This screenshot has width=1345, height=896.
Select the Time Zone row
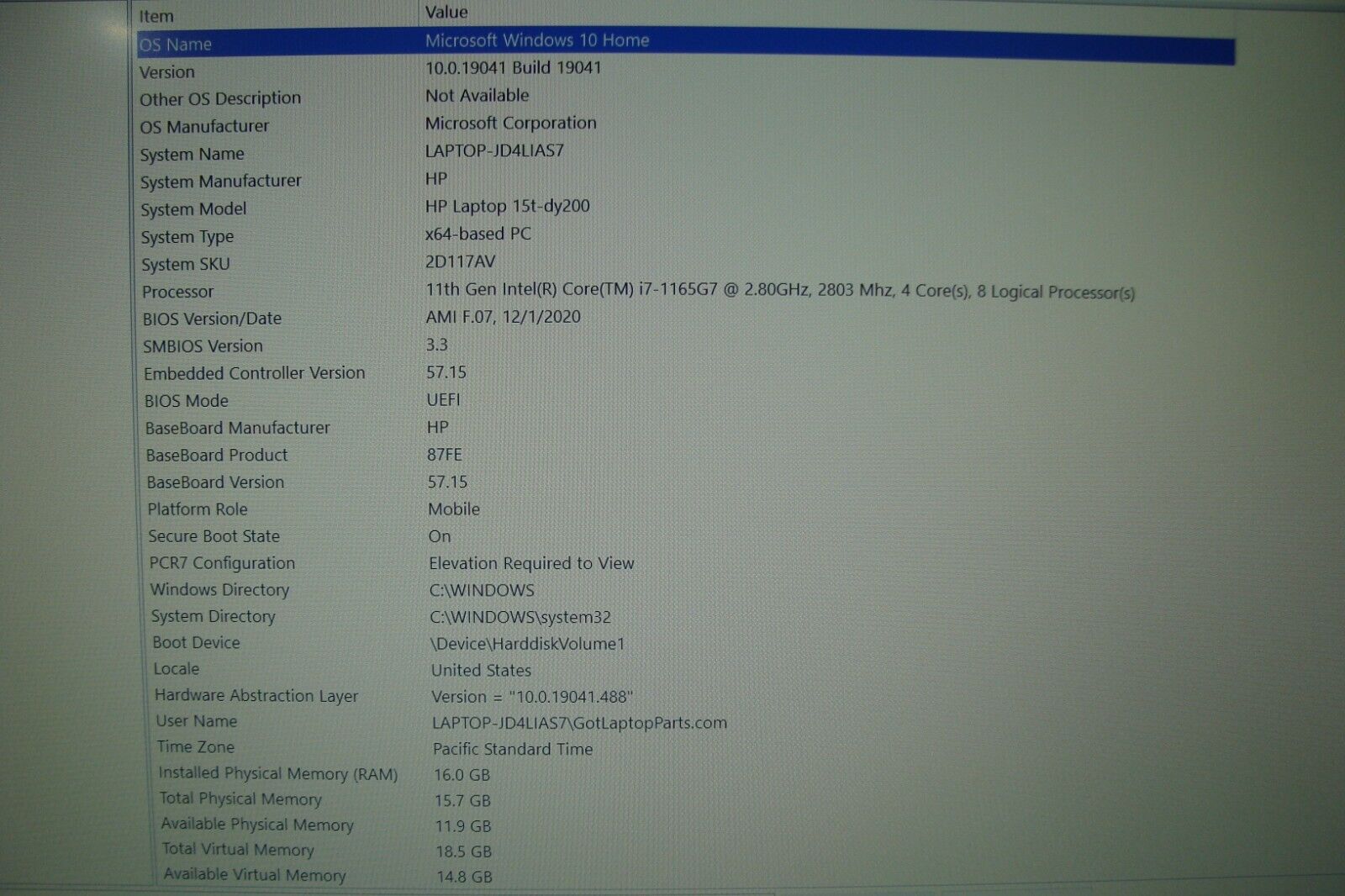click(x=196, y=747)
